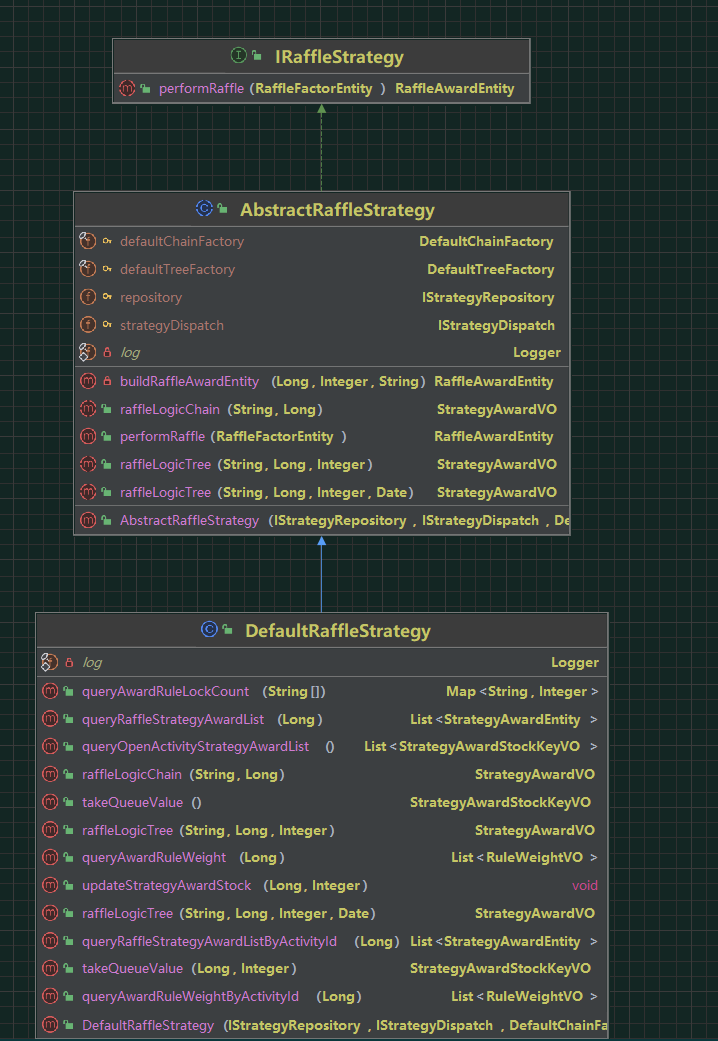Click the protected key icon beside repository
This screenshot has width=718, height=1041.
point(107,297)
